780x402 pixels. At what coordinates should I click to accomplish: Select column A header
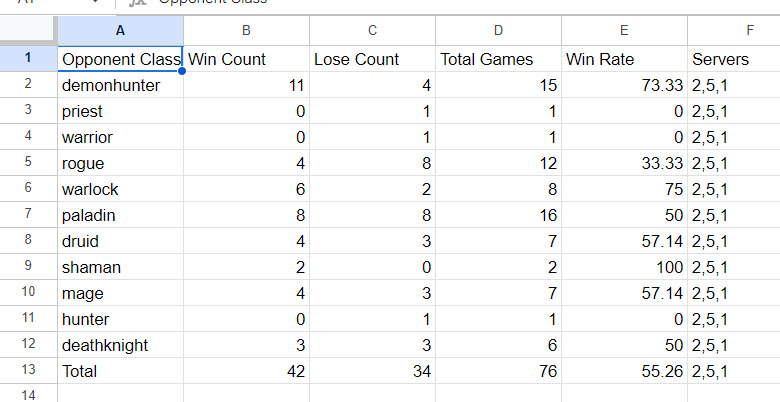[120, 31]
